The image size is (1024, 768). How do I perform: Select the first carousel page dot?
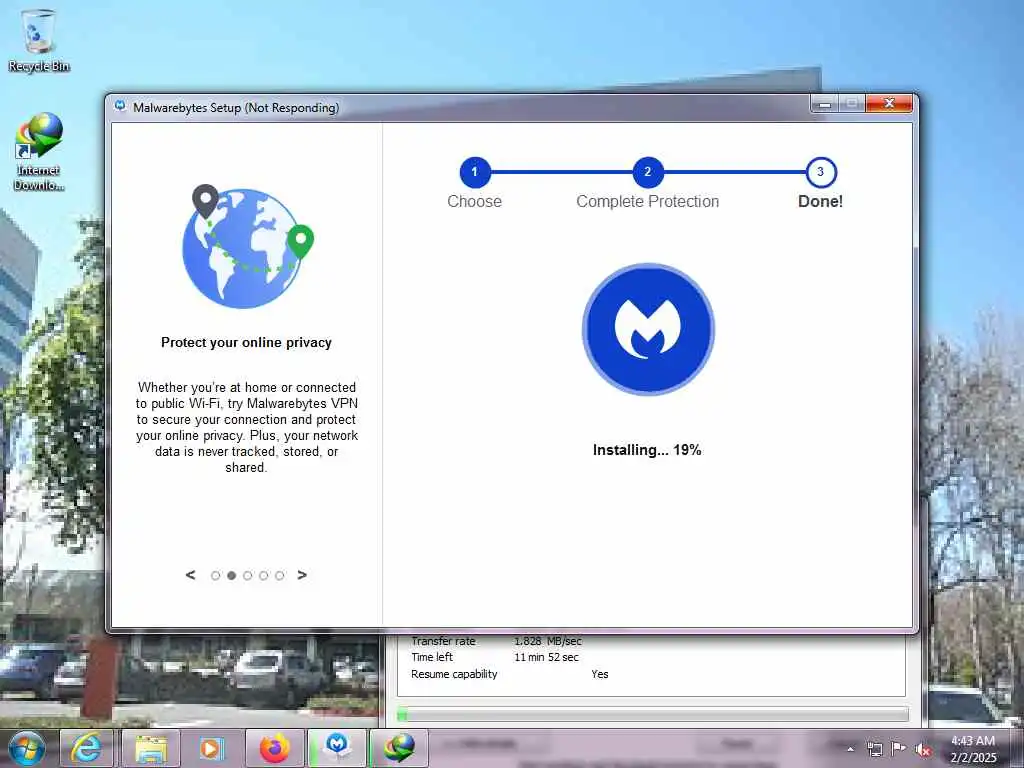click(216, 576)
